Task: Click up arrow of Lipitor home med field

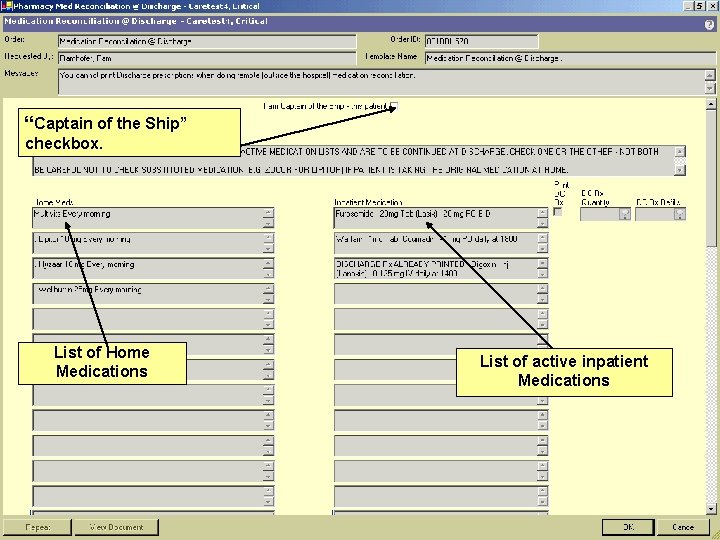Action: pyautogui.click(x=269, y=238)
